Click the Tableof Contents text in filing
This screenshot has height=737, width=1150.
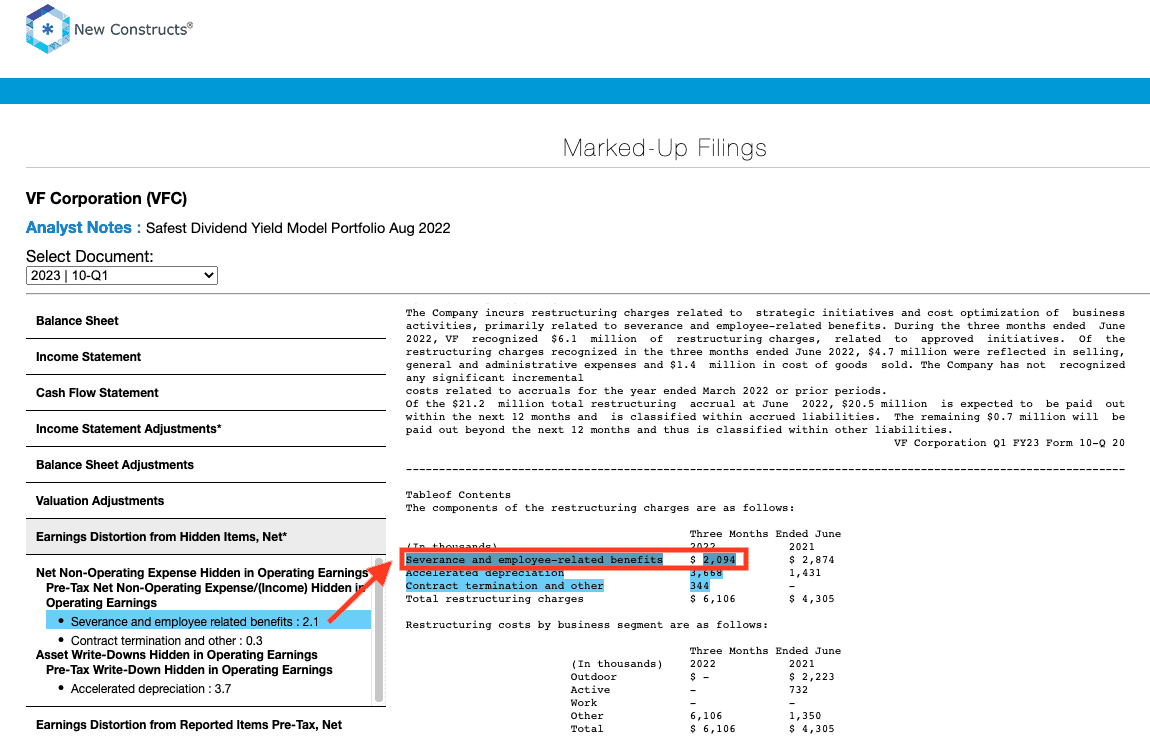[x=458, y=495]
